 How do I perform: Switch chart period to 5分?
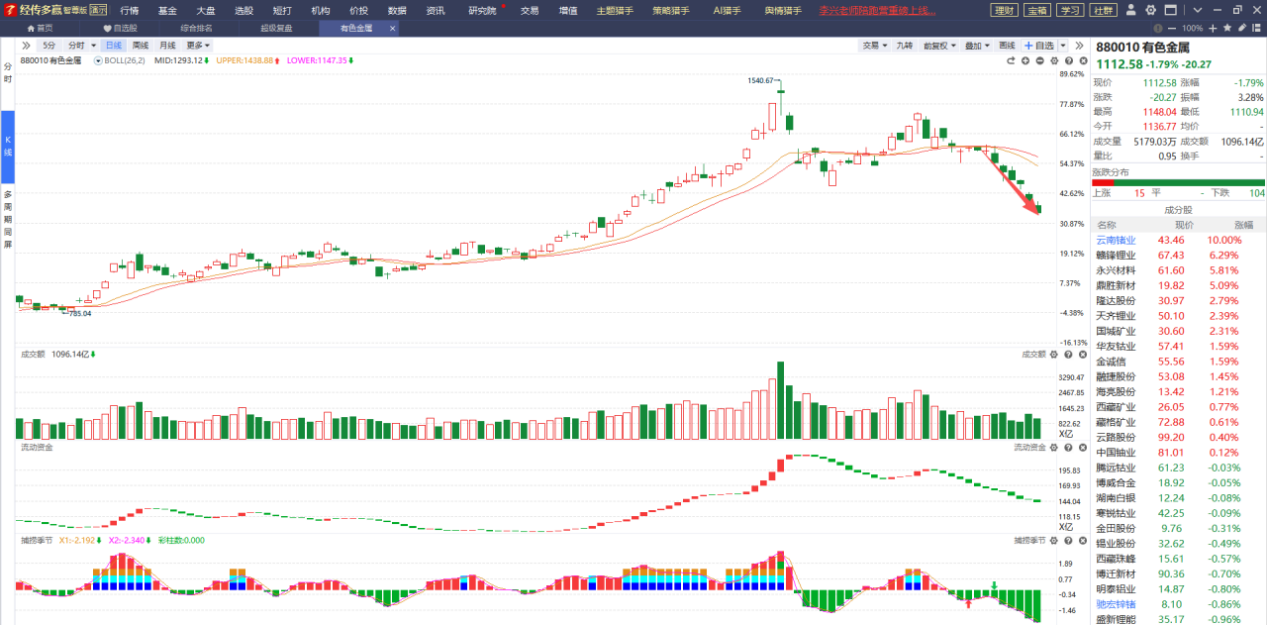tap(49, 45)
